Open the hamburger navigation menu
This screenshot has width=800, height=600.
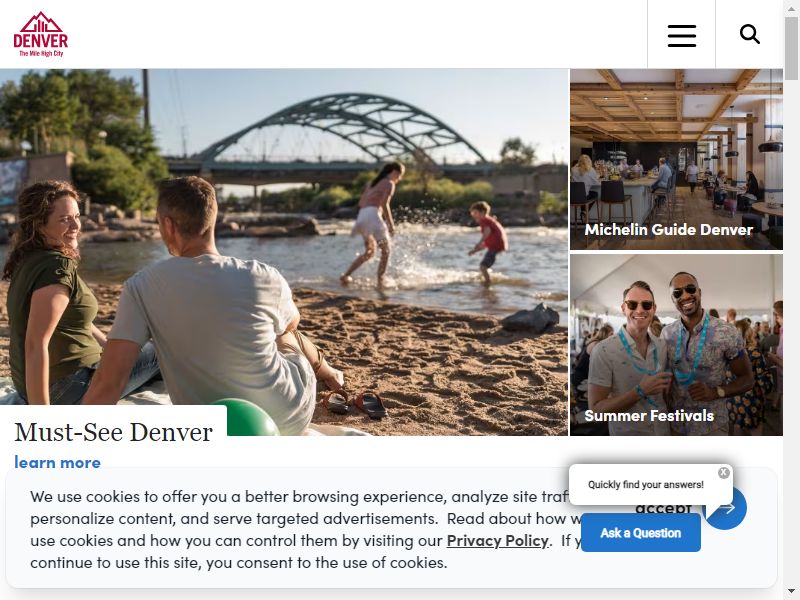(682, 35)
